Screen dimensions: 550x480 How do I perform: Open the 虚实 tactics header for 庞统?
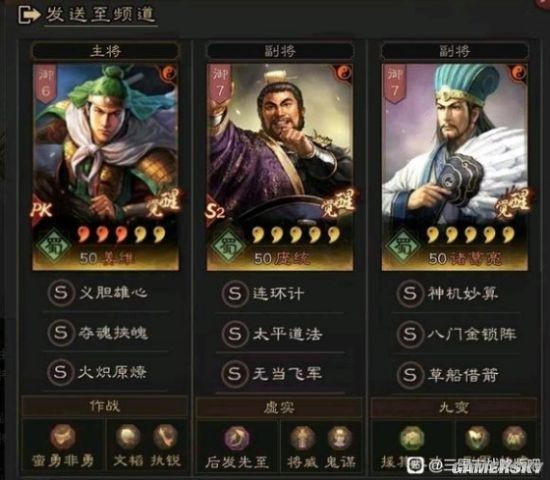pos(279,408)
